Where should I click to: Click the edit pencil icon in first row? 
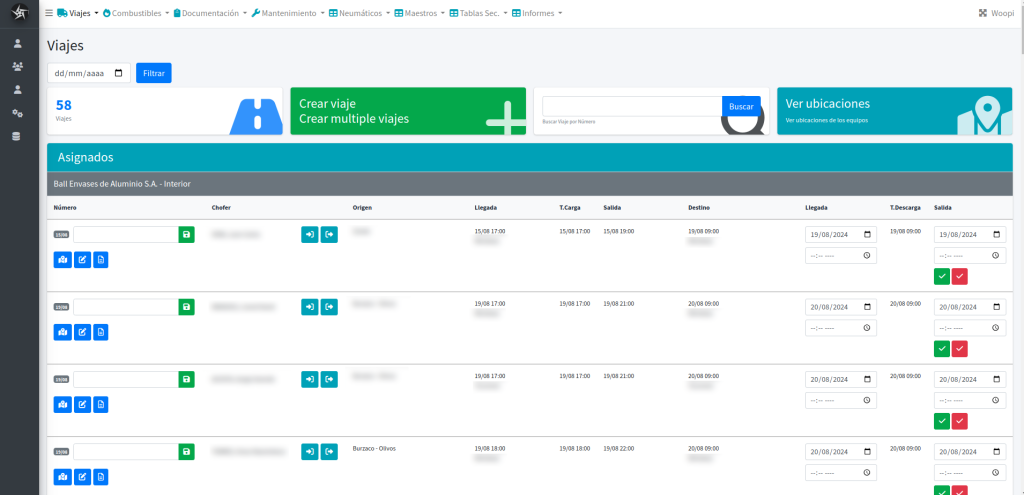coord(82,259)
